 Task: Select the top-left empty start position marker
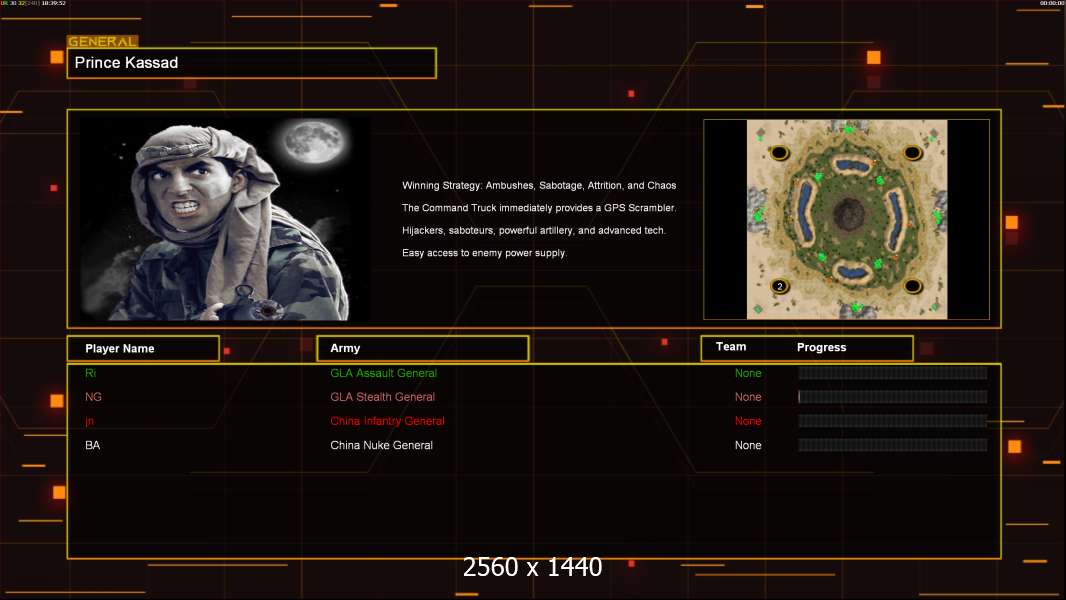tap(779, 152)
